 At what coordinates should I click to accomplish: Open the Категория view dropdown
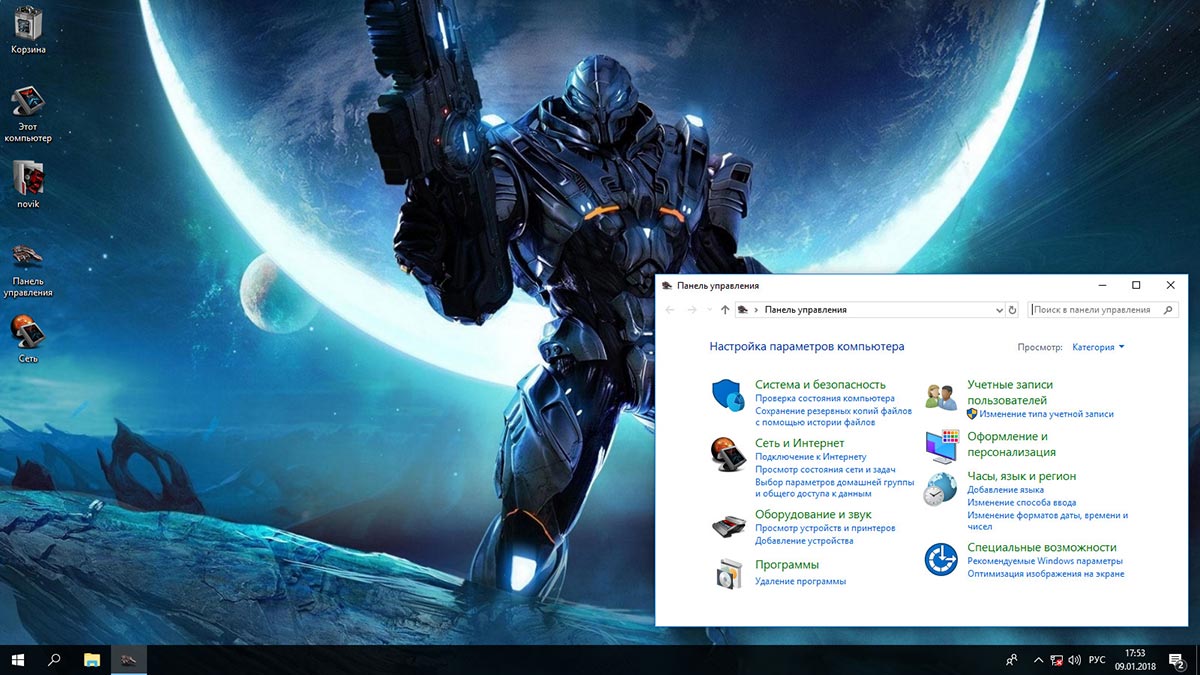tap(1098, 347)
